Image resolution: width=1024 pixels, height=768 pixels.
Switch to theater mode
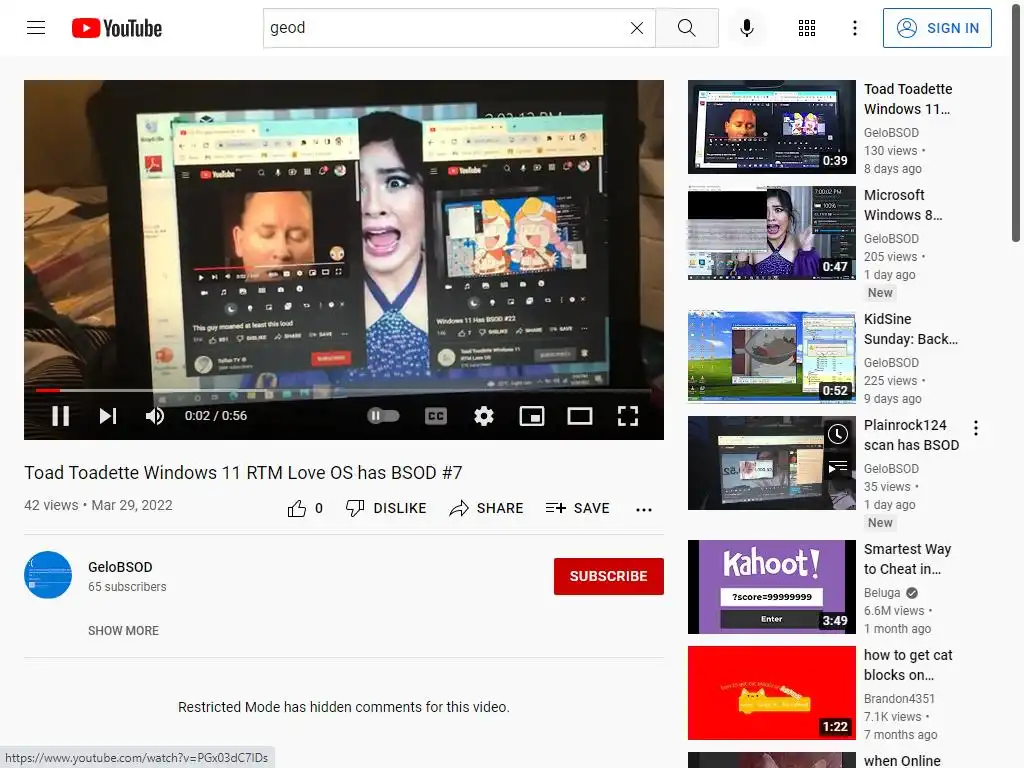(579, 416)
